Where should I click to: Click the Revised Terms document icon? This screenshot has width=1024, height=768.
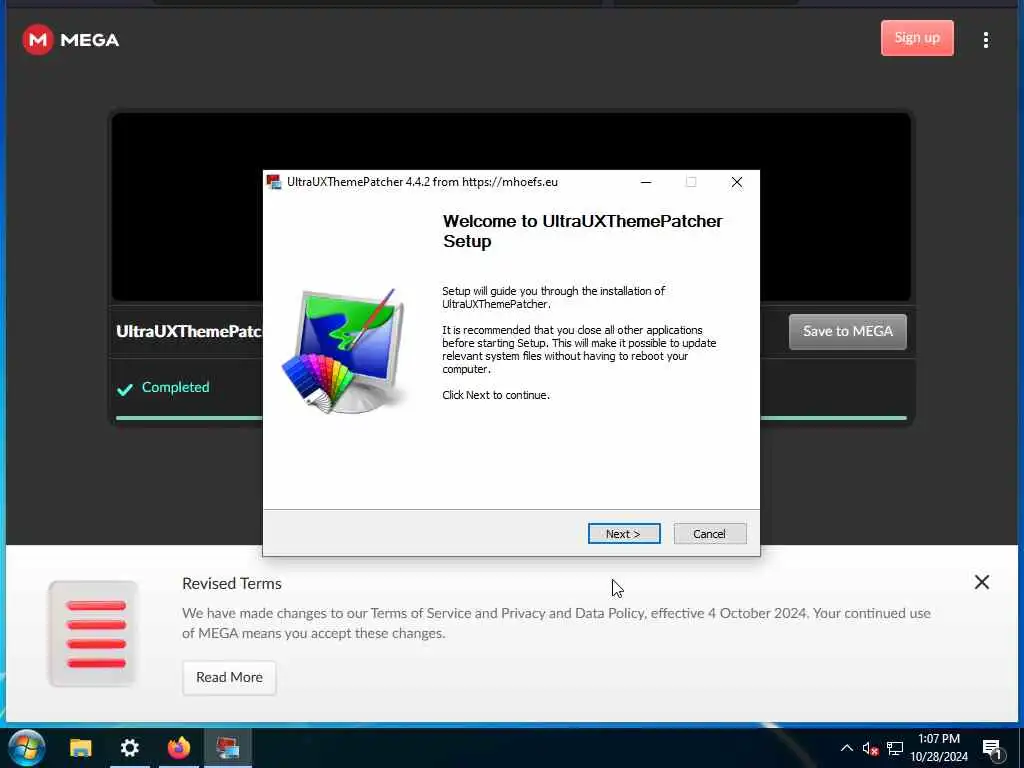93,633
